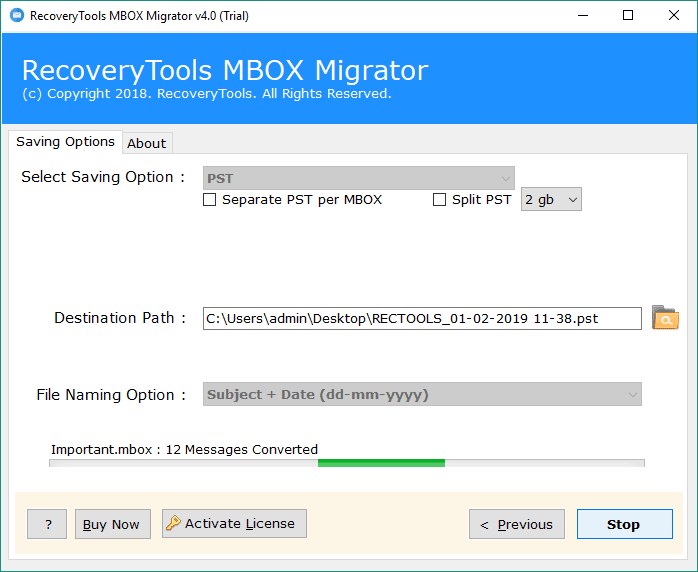Minimize the MBOX Migrator window
This screenshot has width=698, height=572.
583,16
